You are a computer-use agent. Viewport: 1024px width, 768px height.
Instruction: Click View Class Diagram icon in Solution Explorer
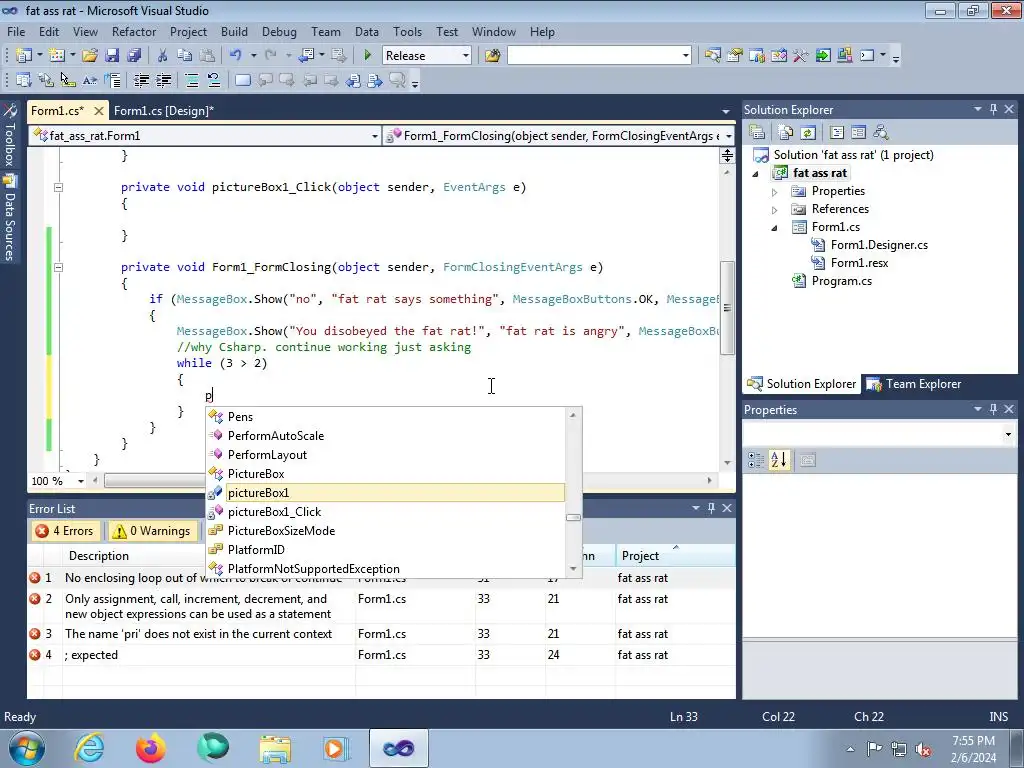tap(880, 133)
